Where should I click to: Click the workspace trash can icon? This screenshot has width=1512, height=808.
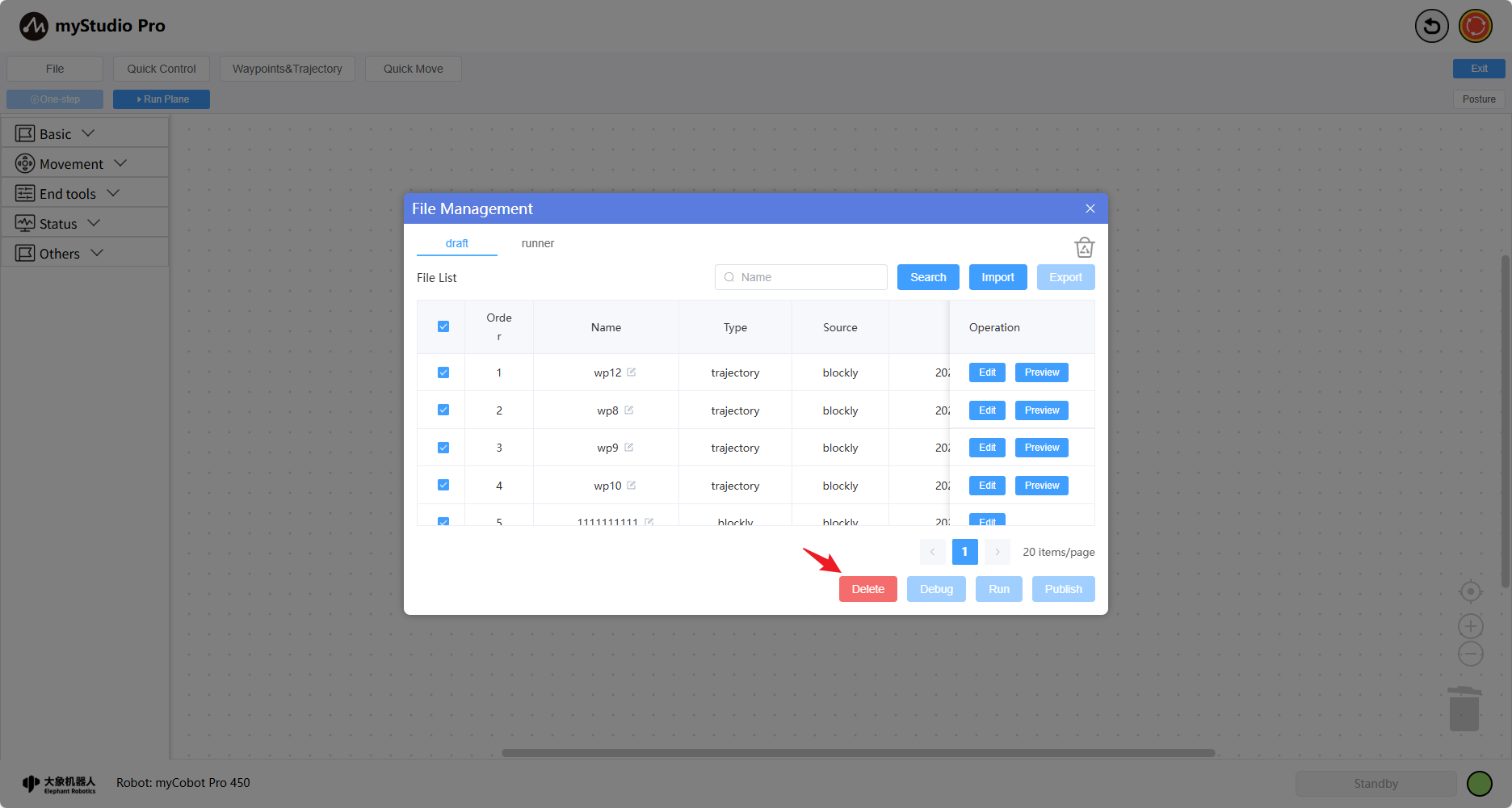pyautogui.click(x=1464, y=709)
